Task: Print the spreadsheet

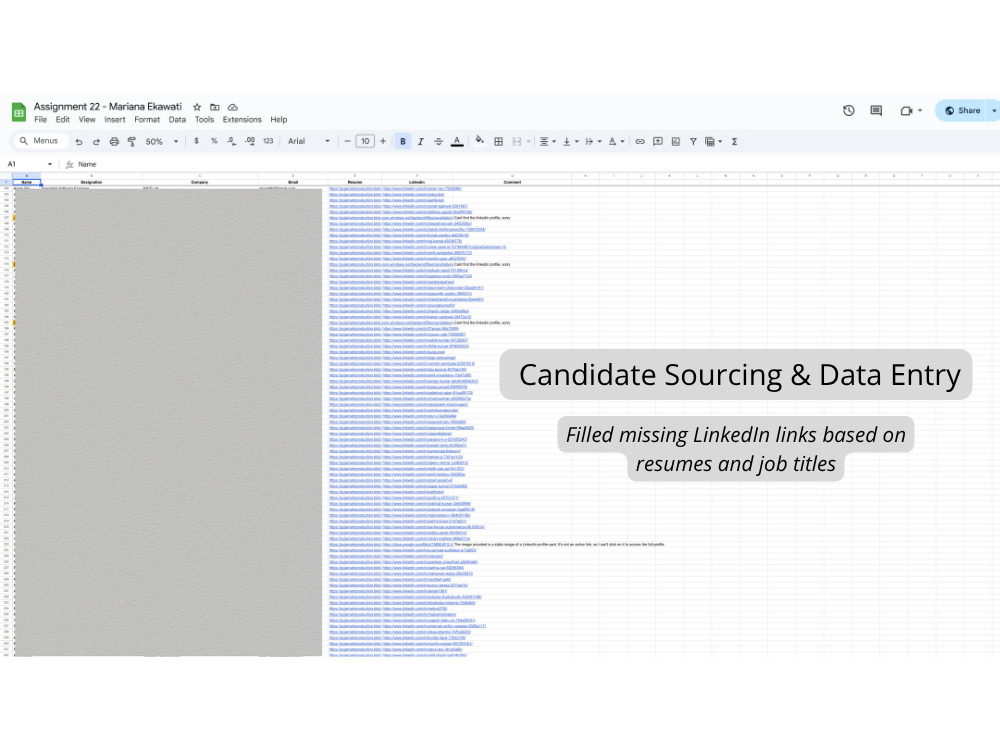Action: [114, 142]
